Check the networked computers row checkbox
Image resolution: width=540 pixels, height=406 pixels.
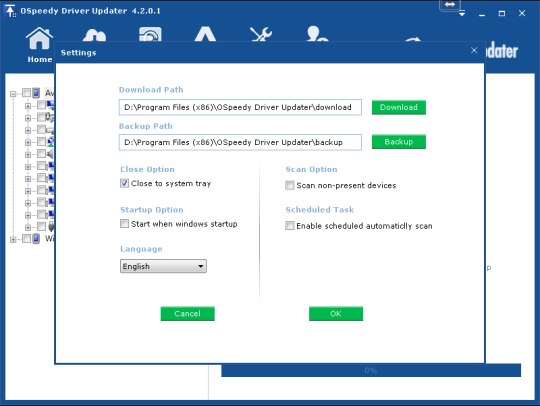[41, 141]
